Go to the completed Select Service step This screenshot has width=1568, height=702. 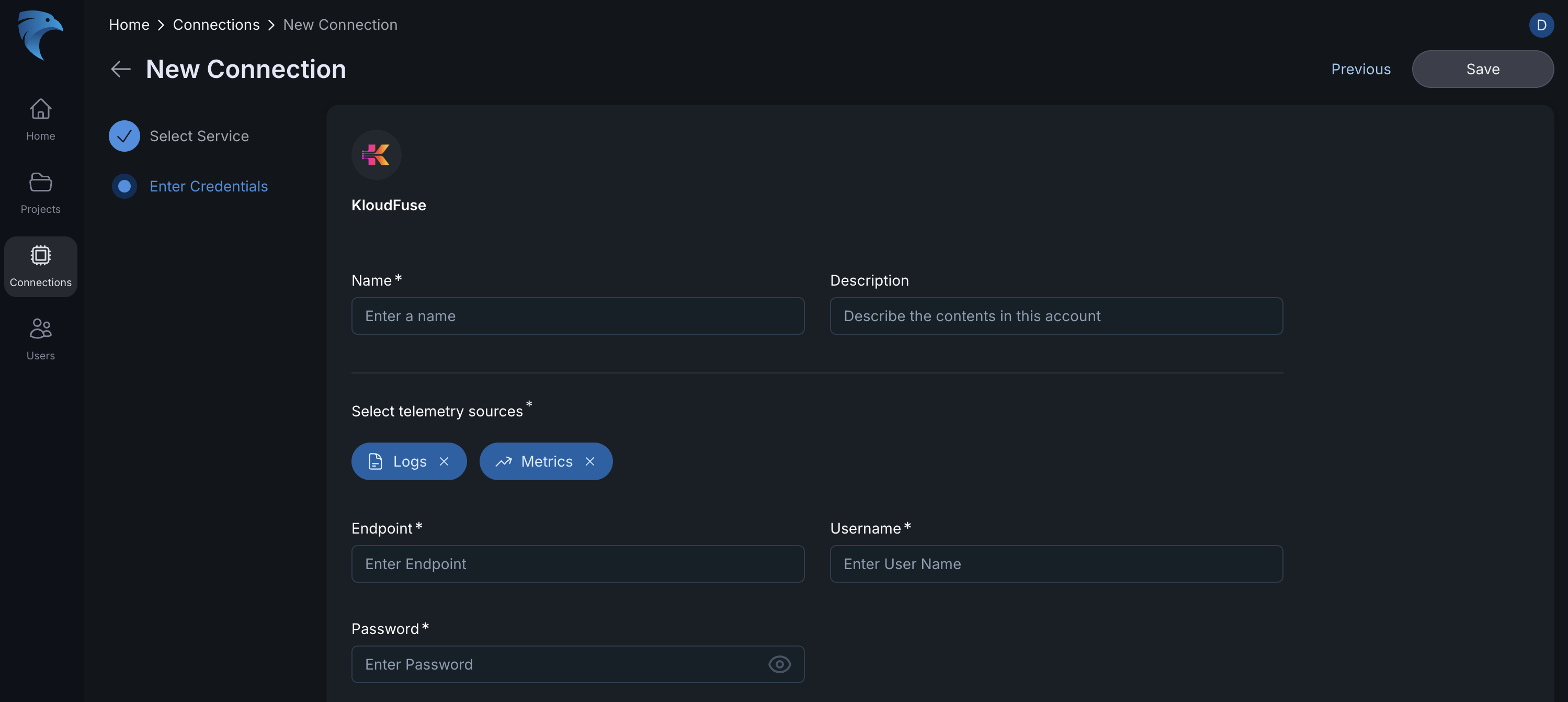click(179, 136)
